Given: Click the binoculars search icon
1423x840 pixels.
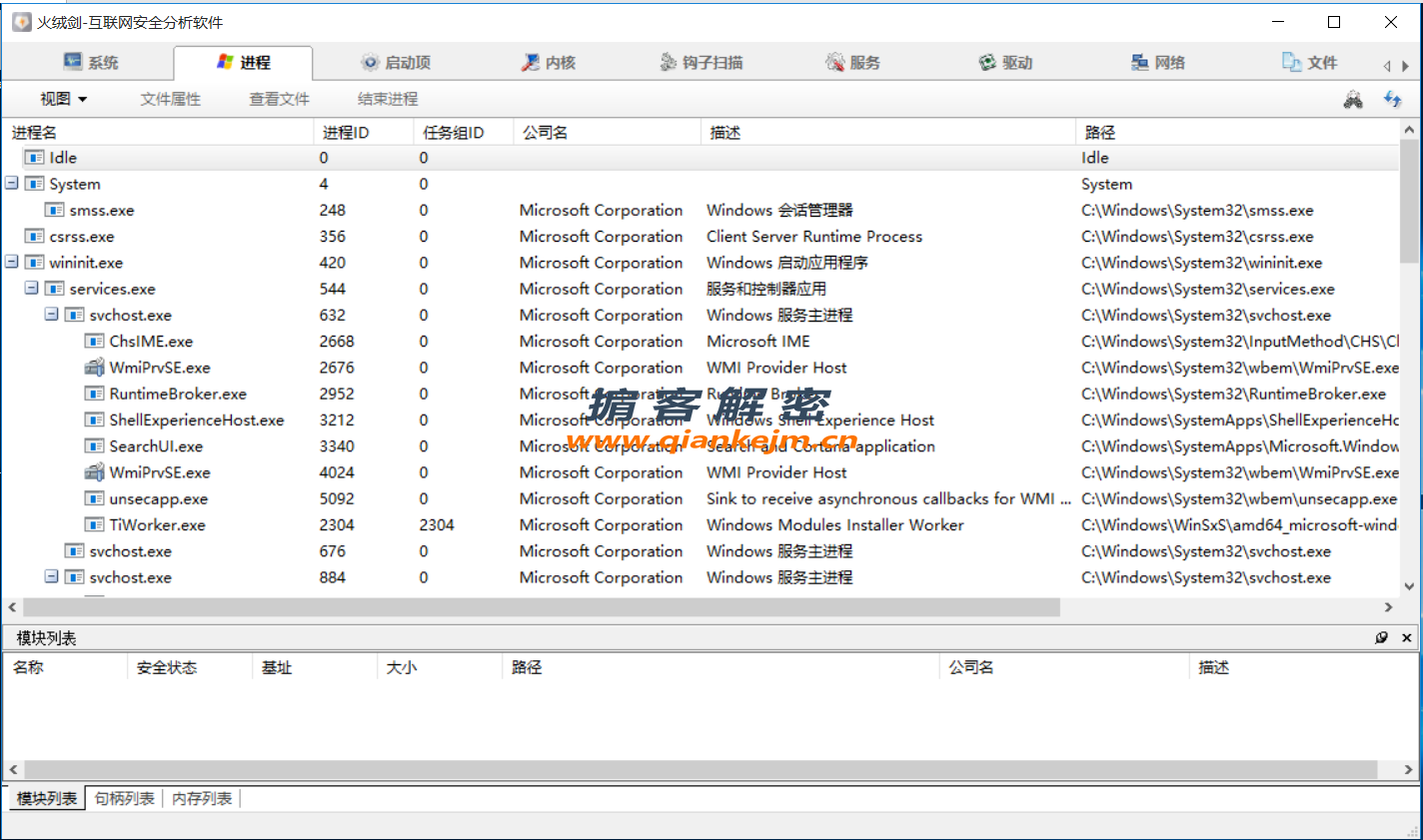Looking at the screenshot, I should click(1353, 99).
